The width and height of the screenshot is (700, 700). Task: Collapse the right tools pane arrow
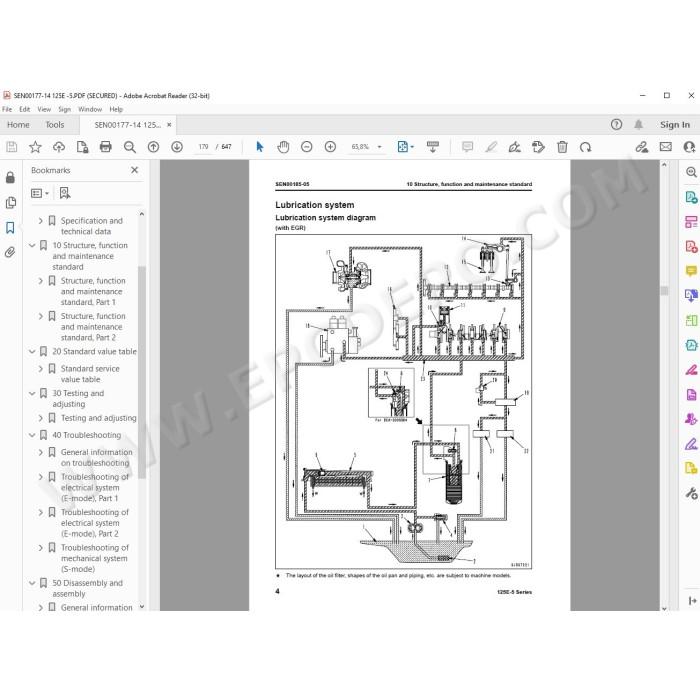692,601
